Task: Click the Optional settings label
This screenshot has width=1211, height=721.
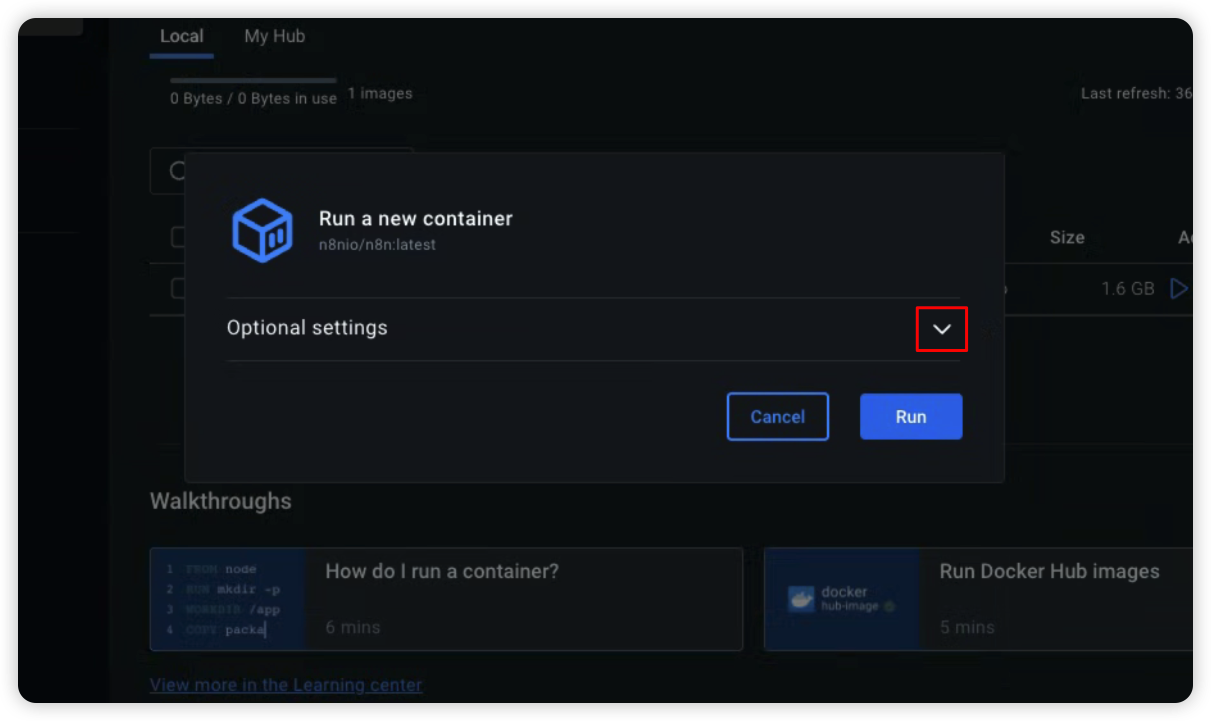Action: [x=307, y=328]
